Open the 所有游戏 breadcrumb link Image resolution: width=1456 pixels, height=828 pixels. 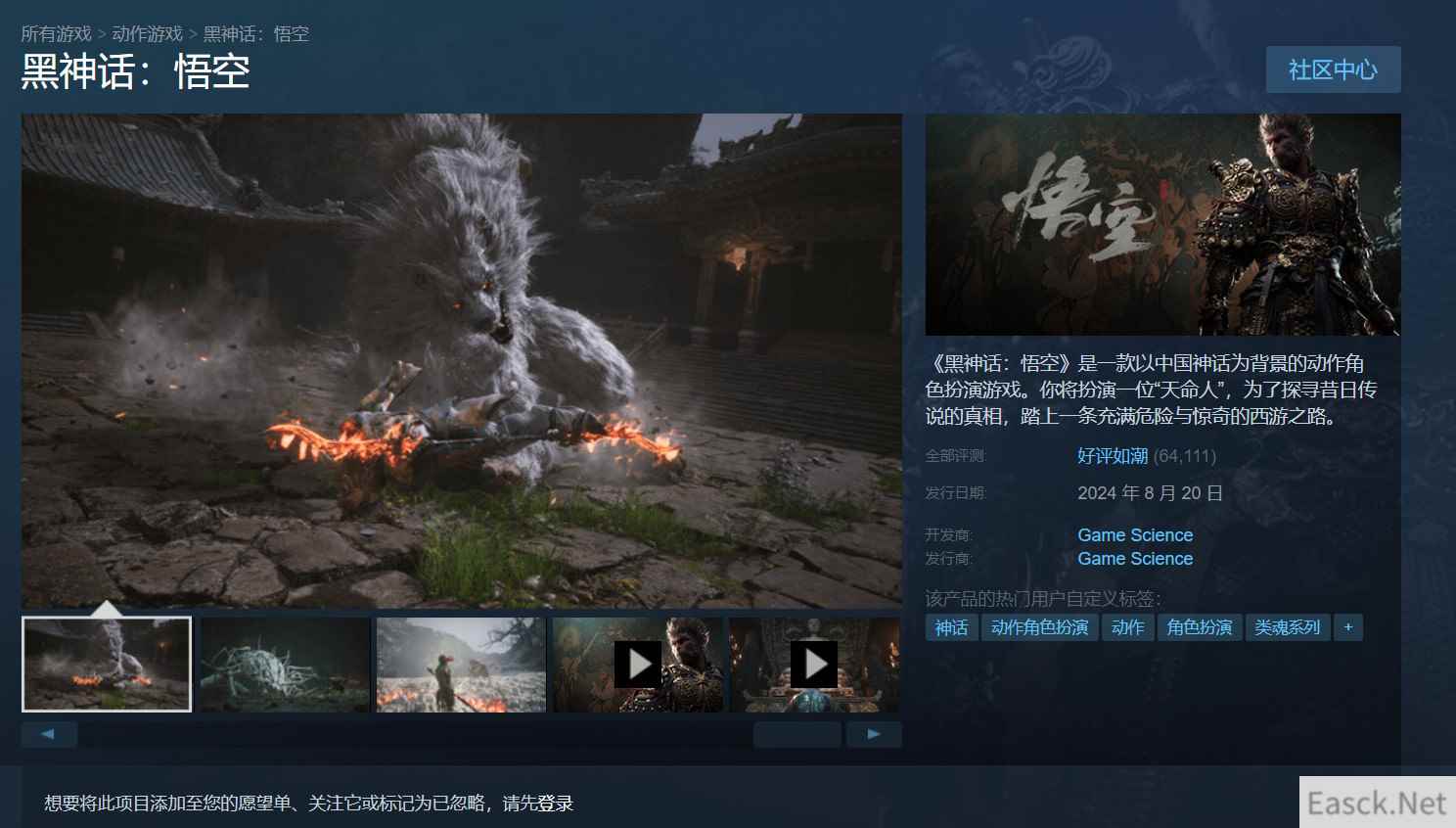[56, 34]
